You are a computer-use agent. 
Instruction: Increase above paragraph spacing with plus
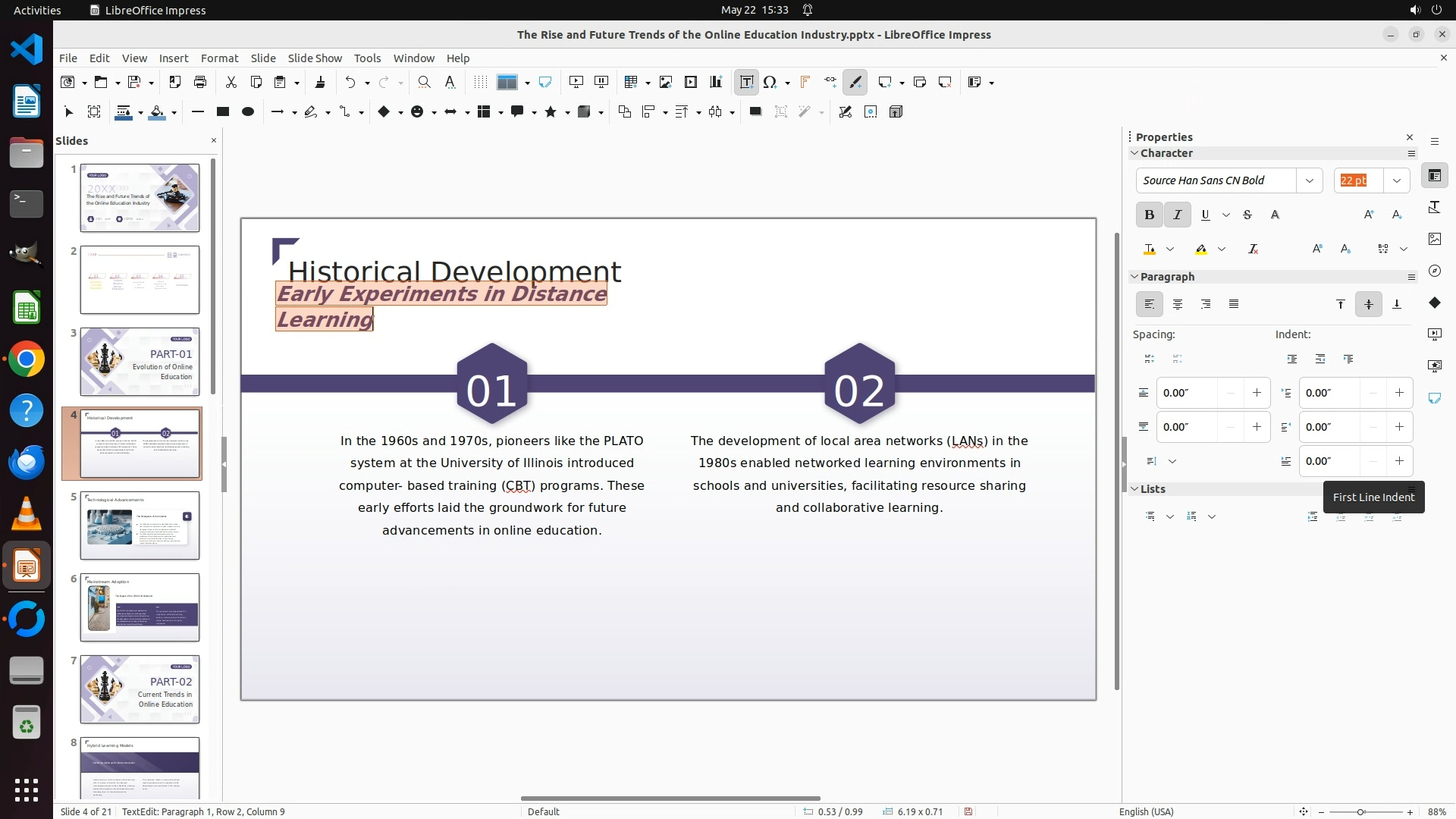(1257, 393)
